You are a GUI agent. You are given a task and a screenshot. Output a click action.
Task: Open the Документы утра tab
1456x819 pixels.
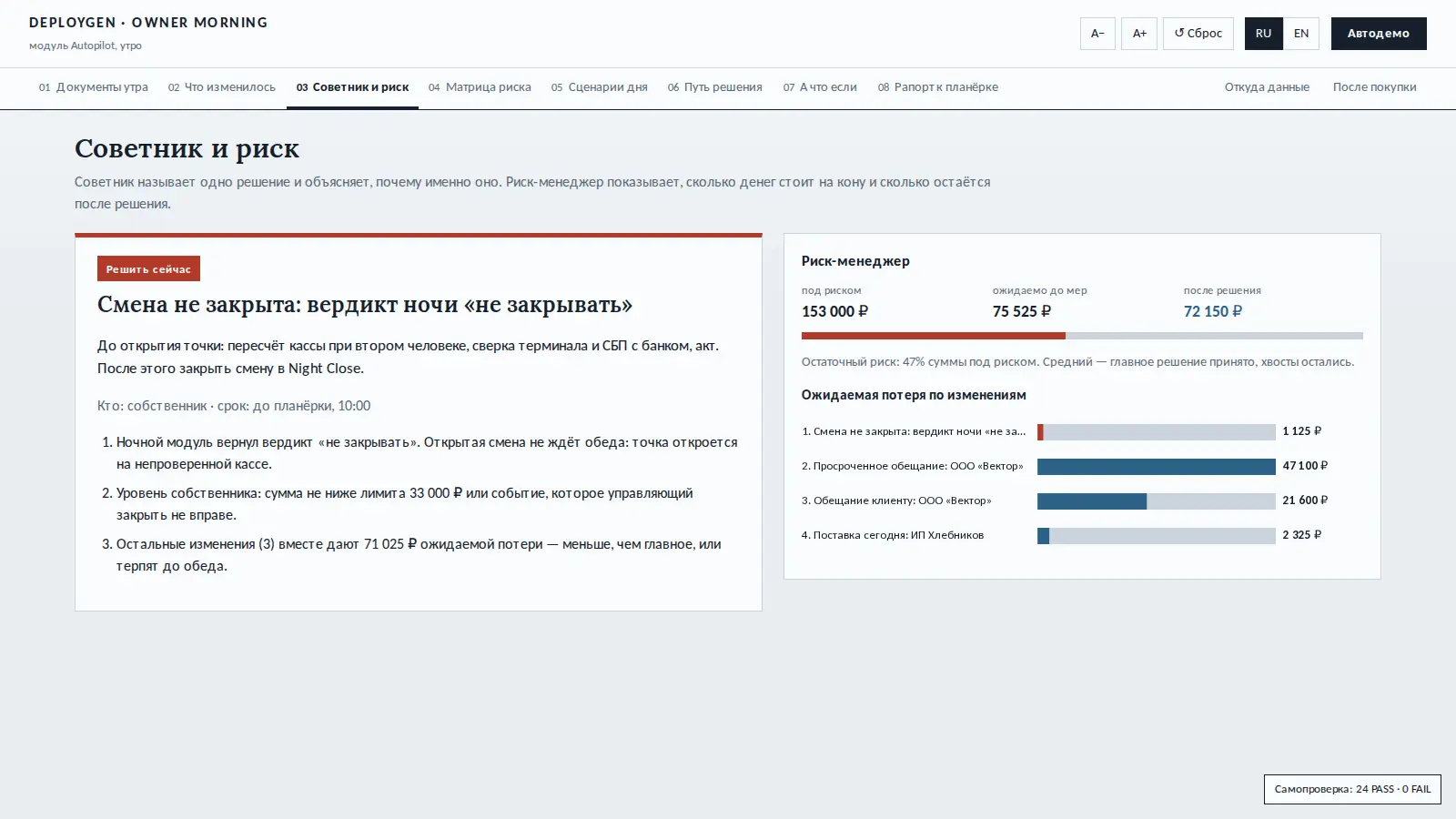(94, 87)
